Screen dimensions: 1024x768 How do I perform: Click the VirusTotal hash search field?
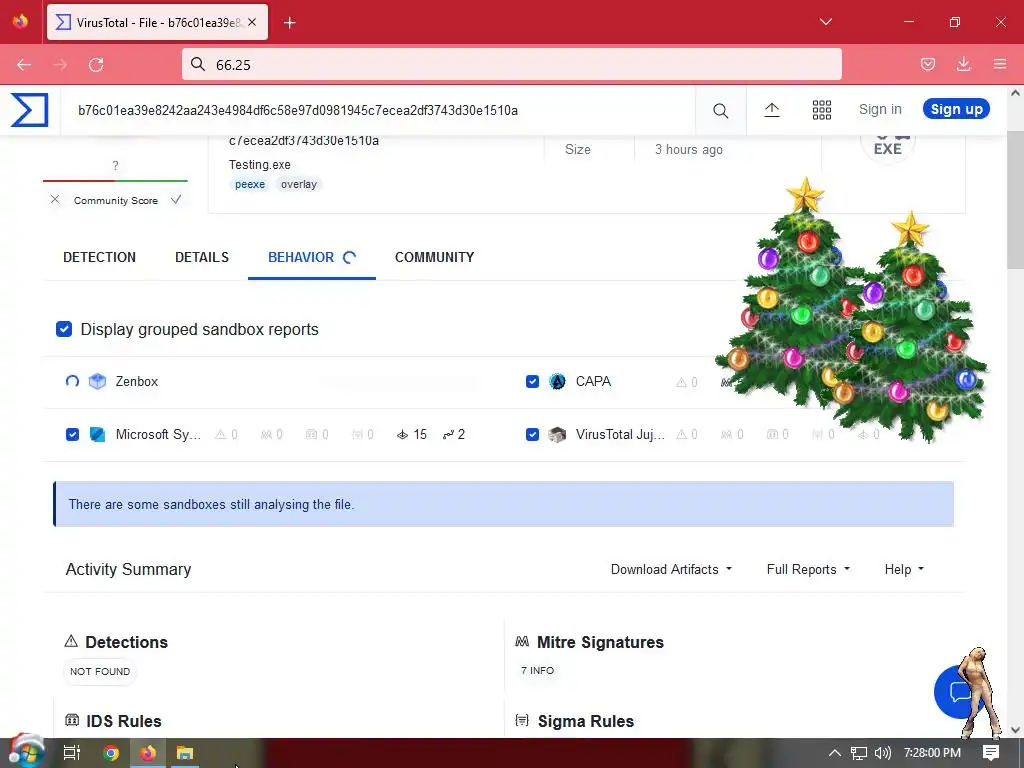(x=377, y=110)
